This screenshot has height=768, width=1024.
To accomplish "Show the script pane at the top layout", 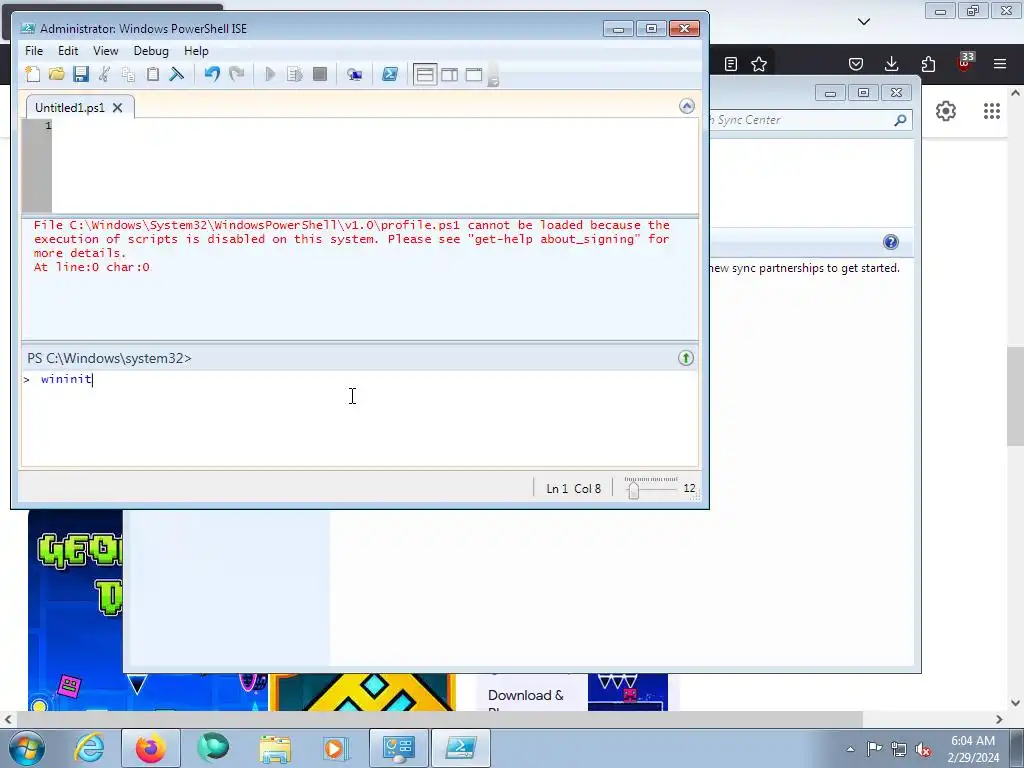I will [424, 74].
